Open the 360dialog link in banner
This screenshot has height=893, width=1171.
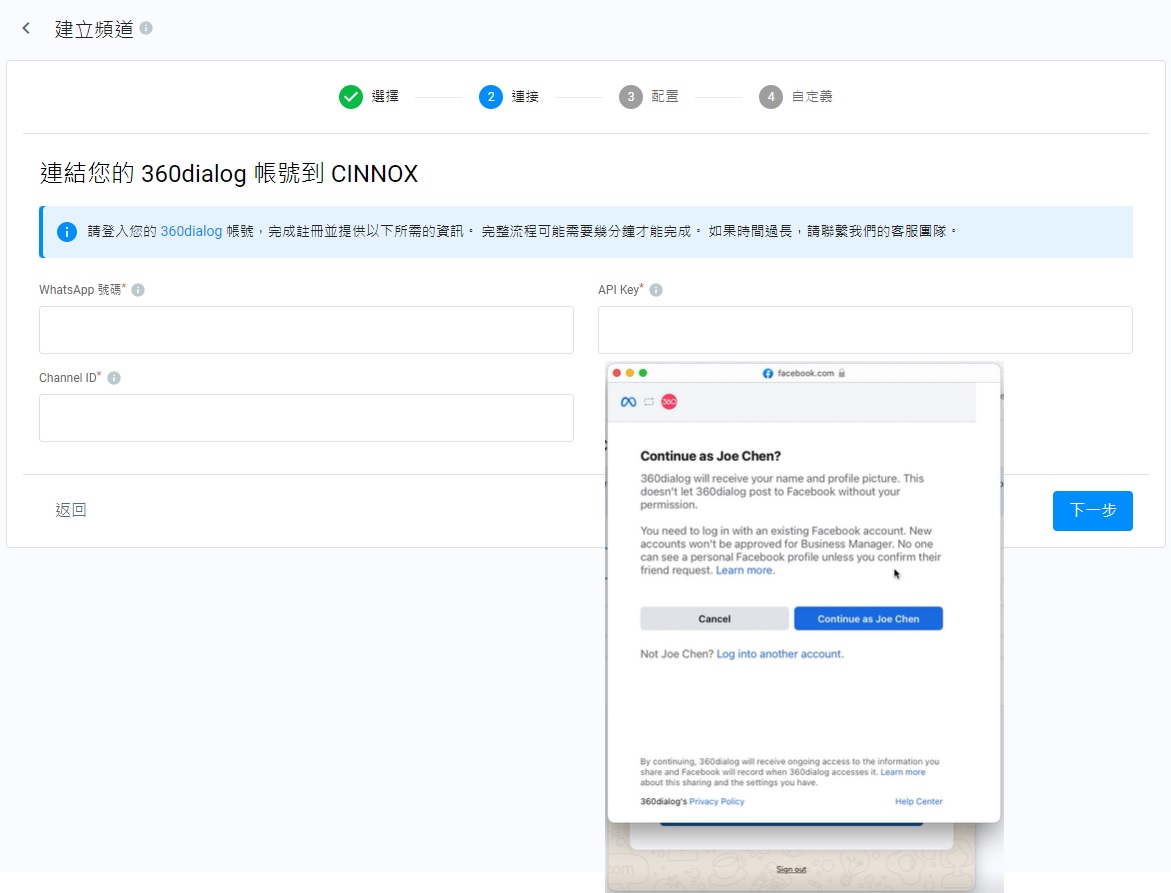coord(191,231)
